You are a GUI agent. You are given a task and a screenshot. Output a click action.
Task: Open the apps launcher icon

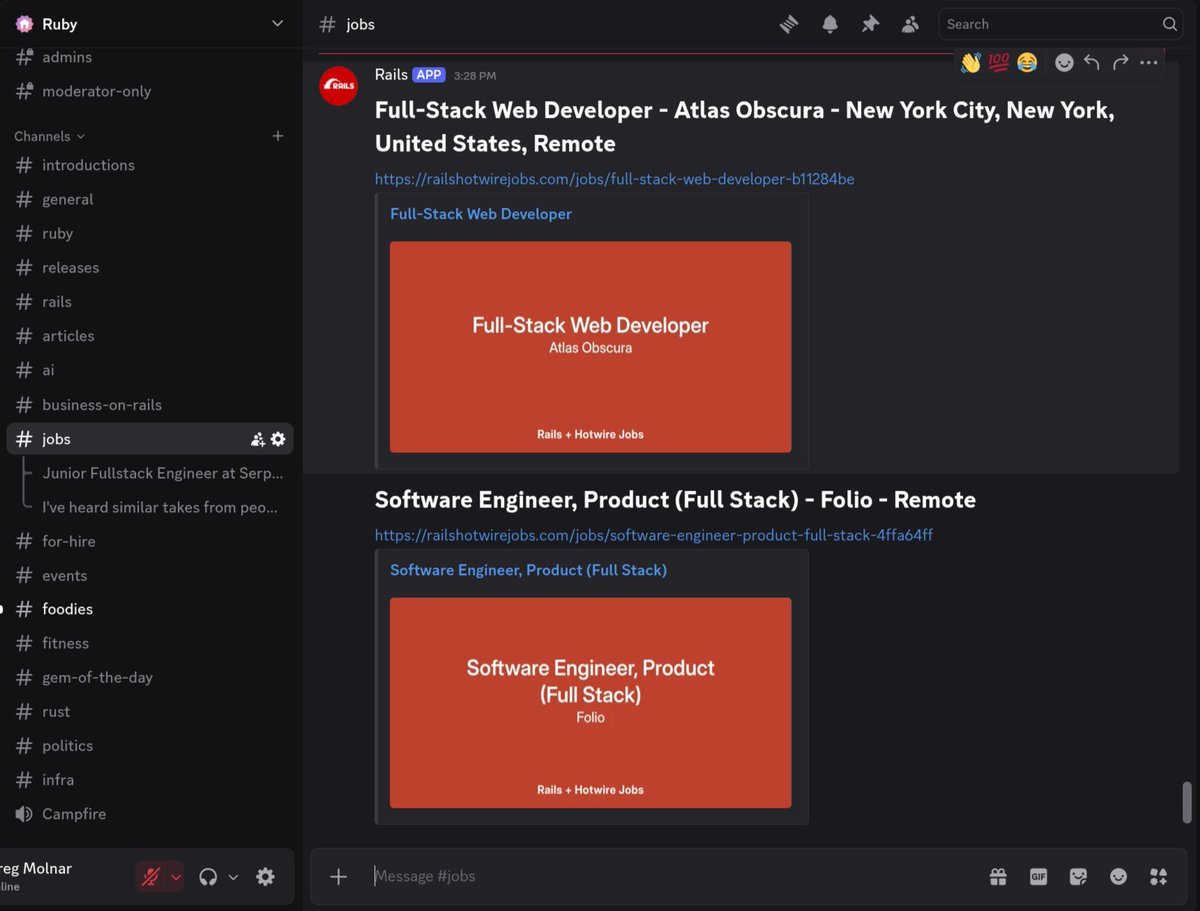pos(1159,877)
